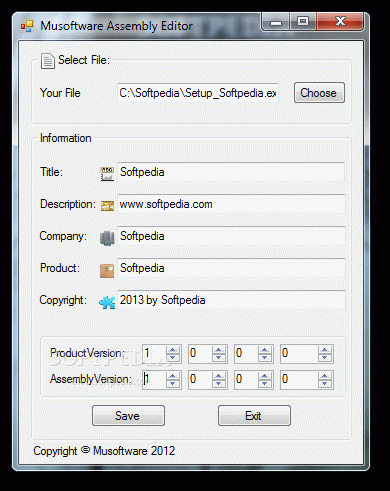Click second AssemblyVersion value box

201,379
